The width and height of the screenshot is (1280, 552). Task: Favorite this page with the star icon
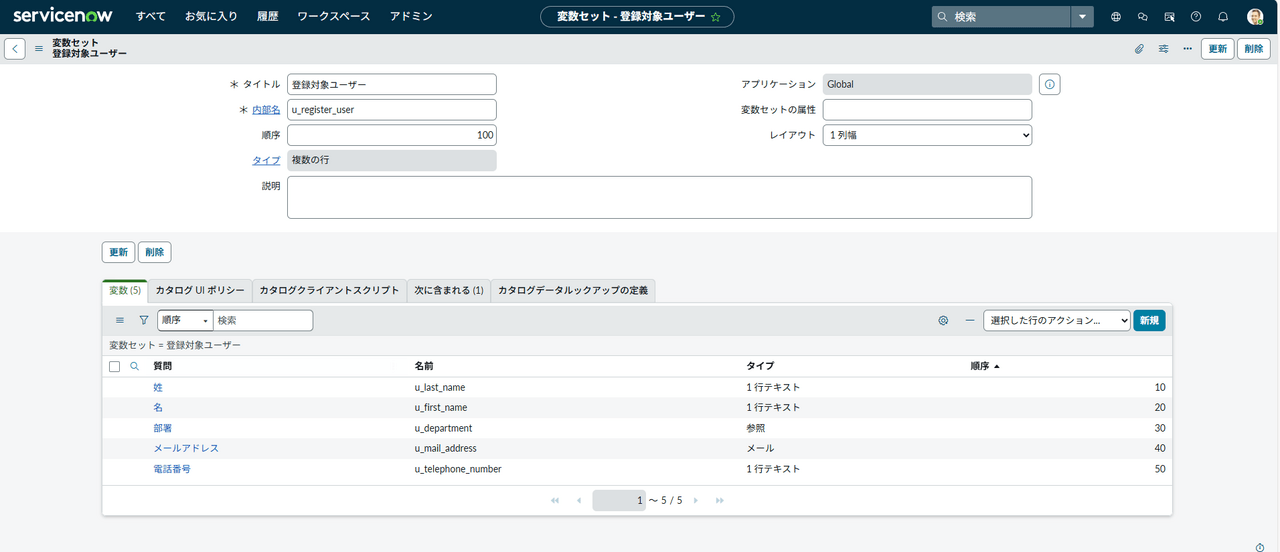coord(715,17)
